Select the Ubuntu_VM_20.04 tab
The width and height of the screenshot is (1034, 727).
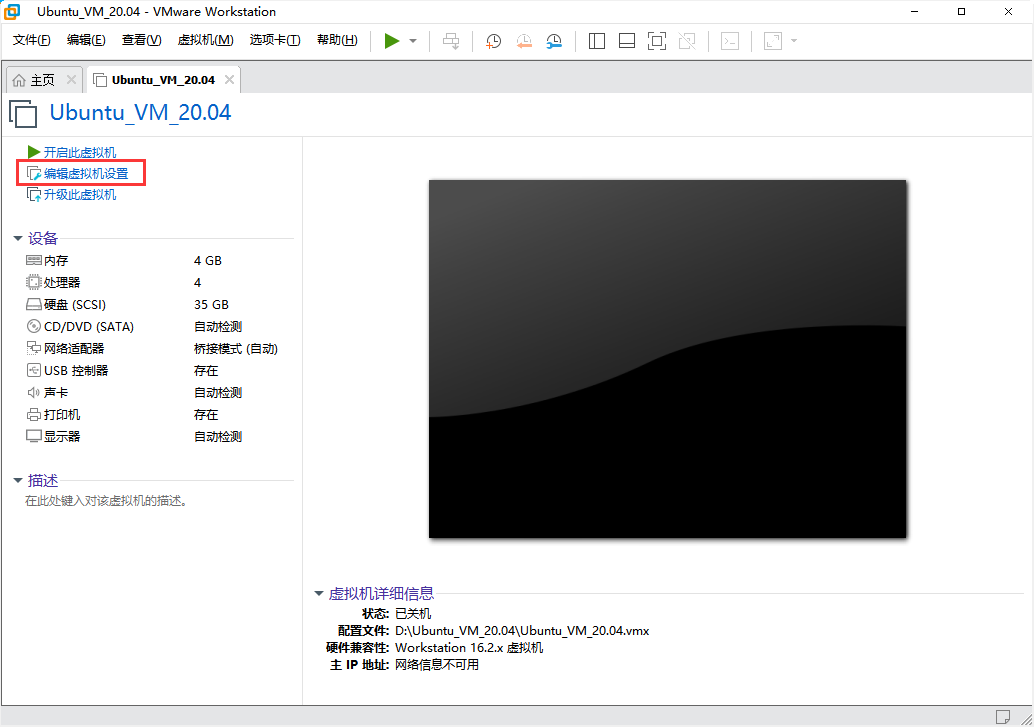164,80
